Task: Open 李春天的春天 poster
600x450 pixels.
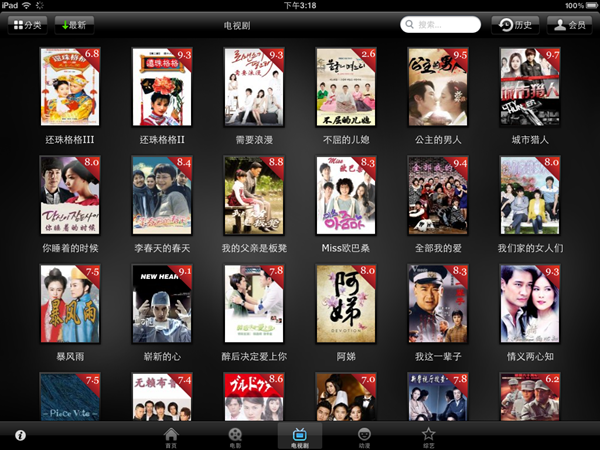Action: click(162, 195)
